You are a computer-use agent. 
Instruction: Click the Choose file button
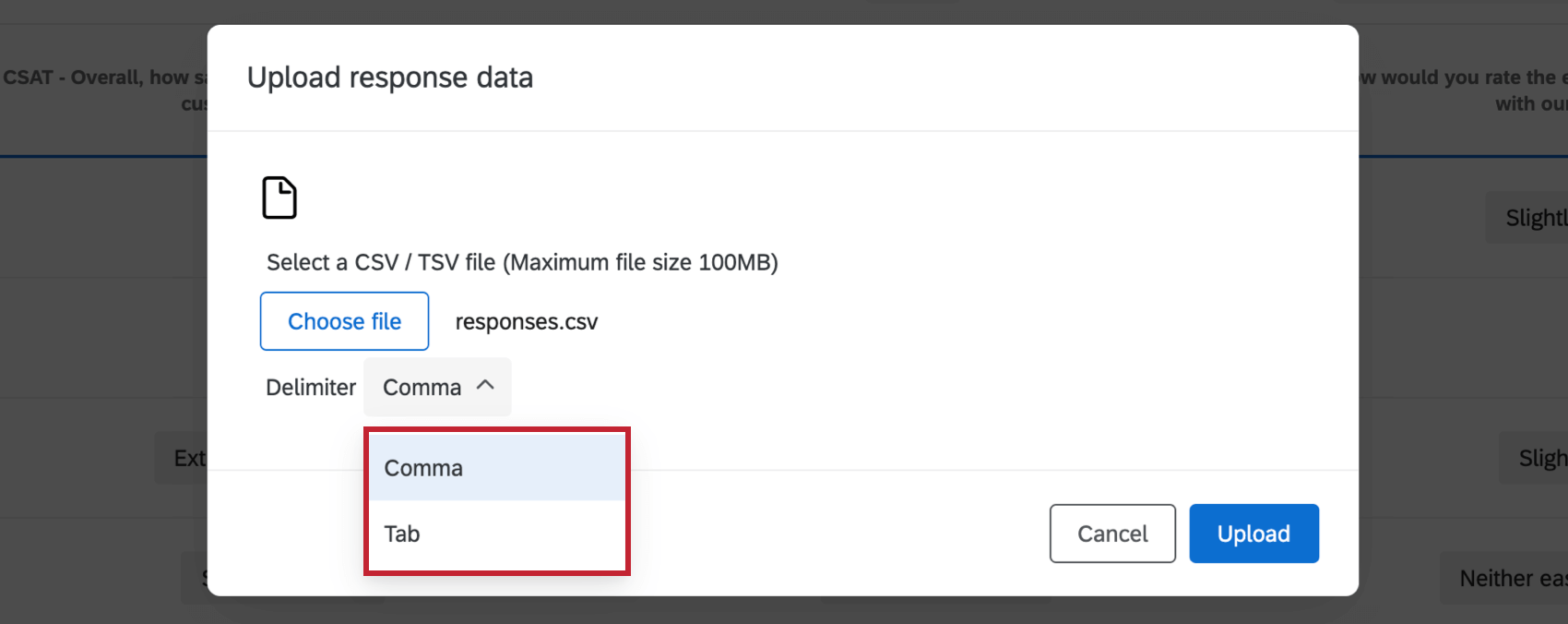point(344,320)
